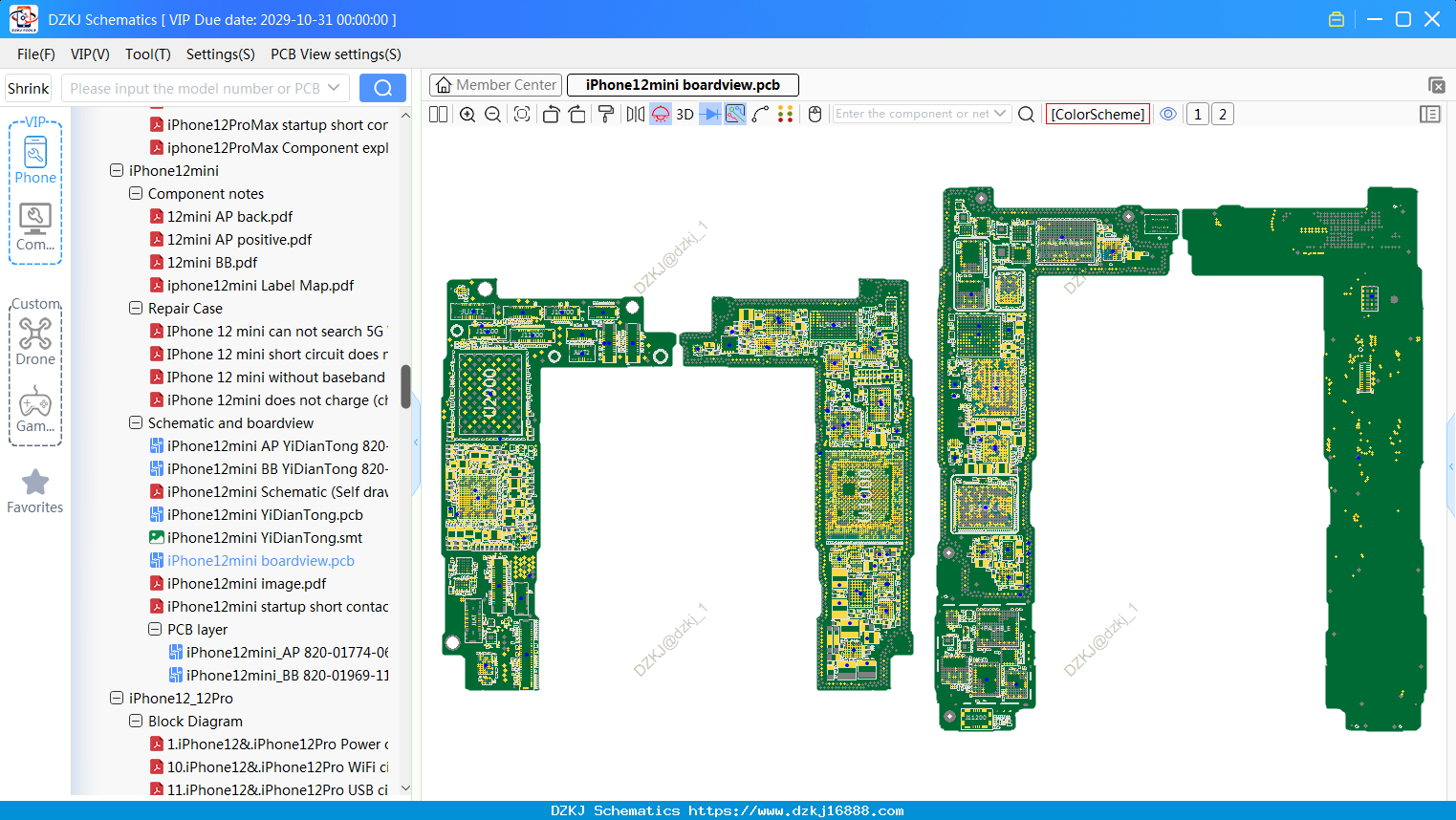The height and width of the screenshot is (820, 1456).
Task: Open 12mini AP back.pdf
Action: point(229,216)
